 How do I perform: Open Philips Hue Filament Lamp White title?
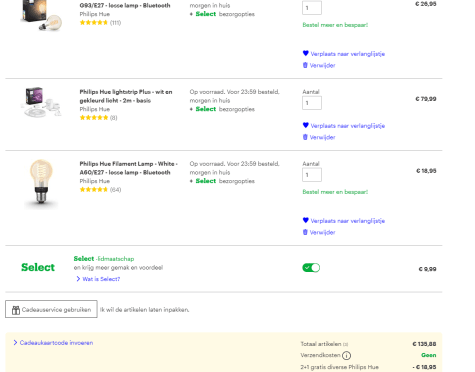tap(128, 168)
